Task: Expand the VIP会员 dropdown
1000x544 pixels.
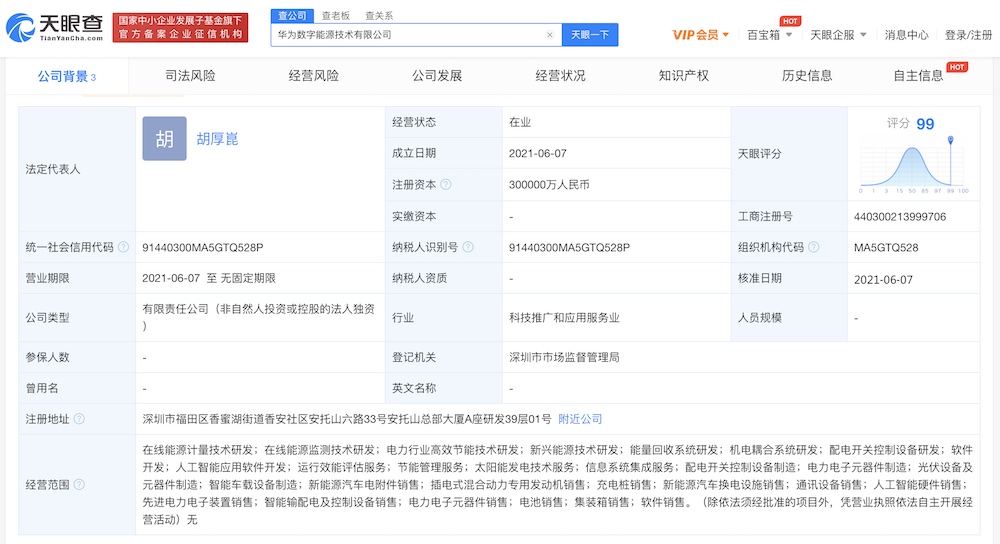Action: pos(700,35)
